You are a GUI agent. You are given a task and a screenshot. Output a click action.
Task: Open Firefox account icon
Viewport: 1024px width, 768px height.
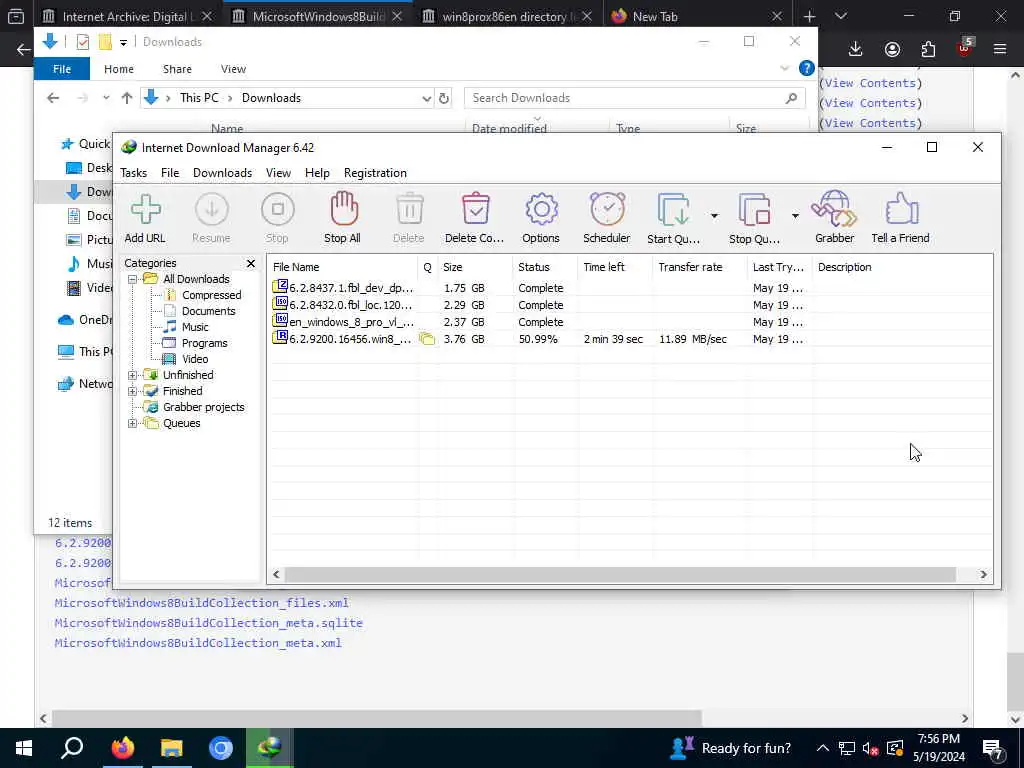coord(892,49)
